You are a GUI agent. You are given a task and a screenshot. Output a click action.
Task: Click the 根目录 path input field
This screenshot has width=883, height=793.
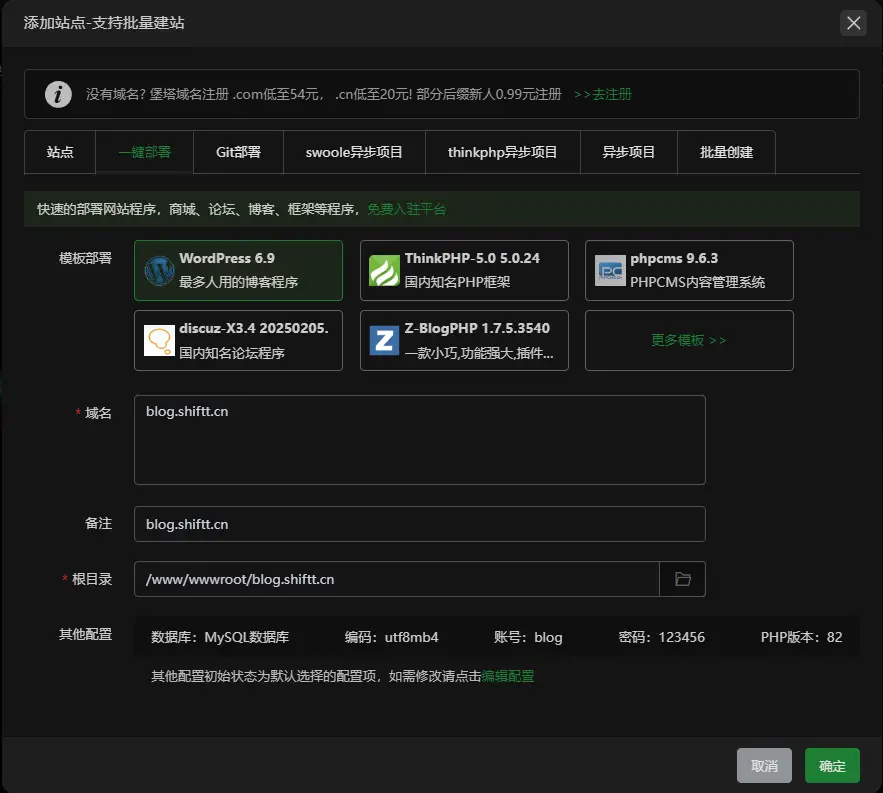tap(397, 579)
